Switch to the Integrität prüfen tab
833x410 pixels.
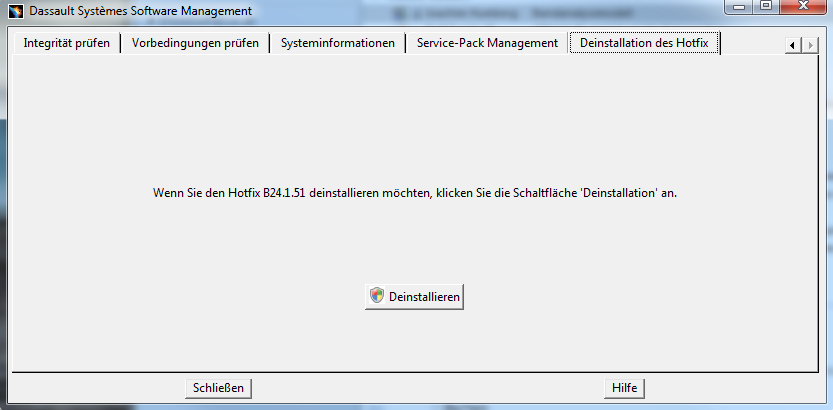click(x=66, y=43)
